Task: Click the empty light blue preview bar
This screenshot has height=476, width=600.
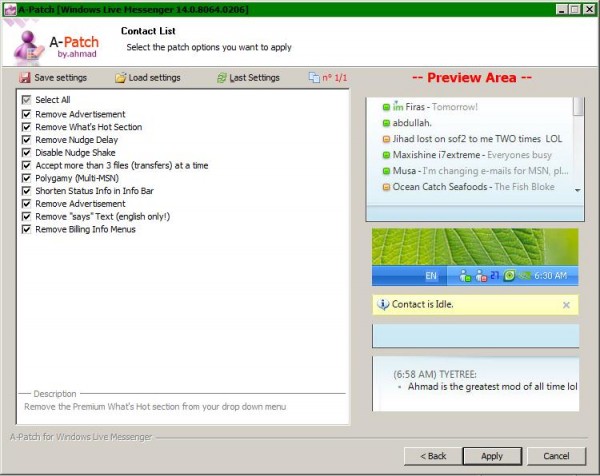Action: click(x=476, y=336)
